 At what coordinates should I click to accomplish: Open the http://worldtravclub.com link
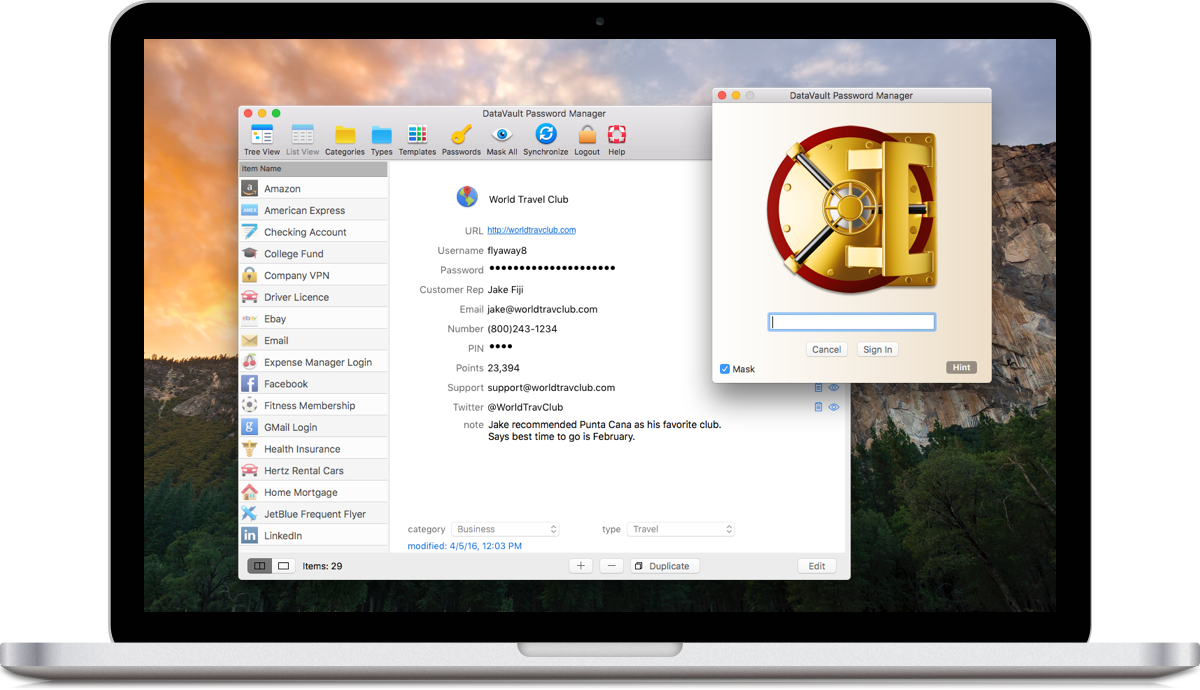coord(531,230)
